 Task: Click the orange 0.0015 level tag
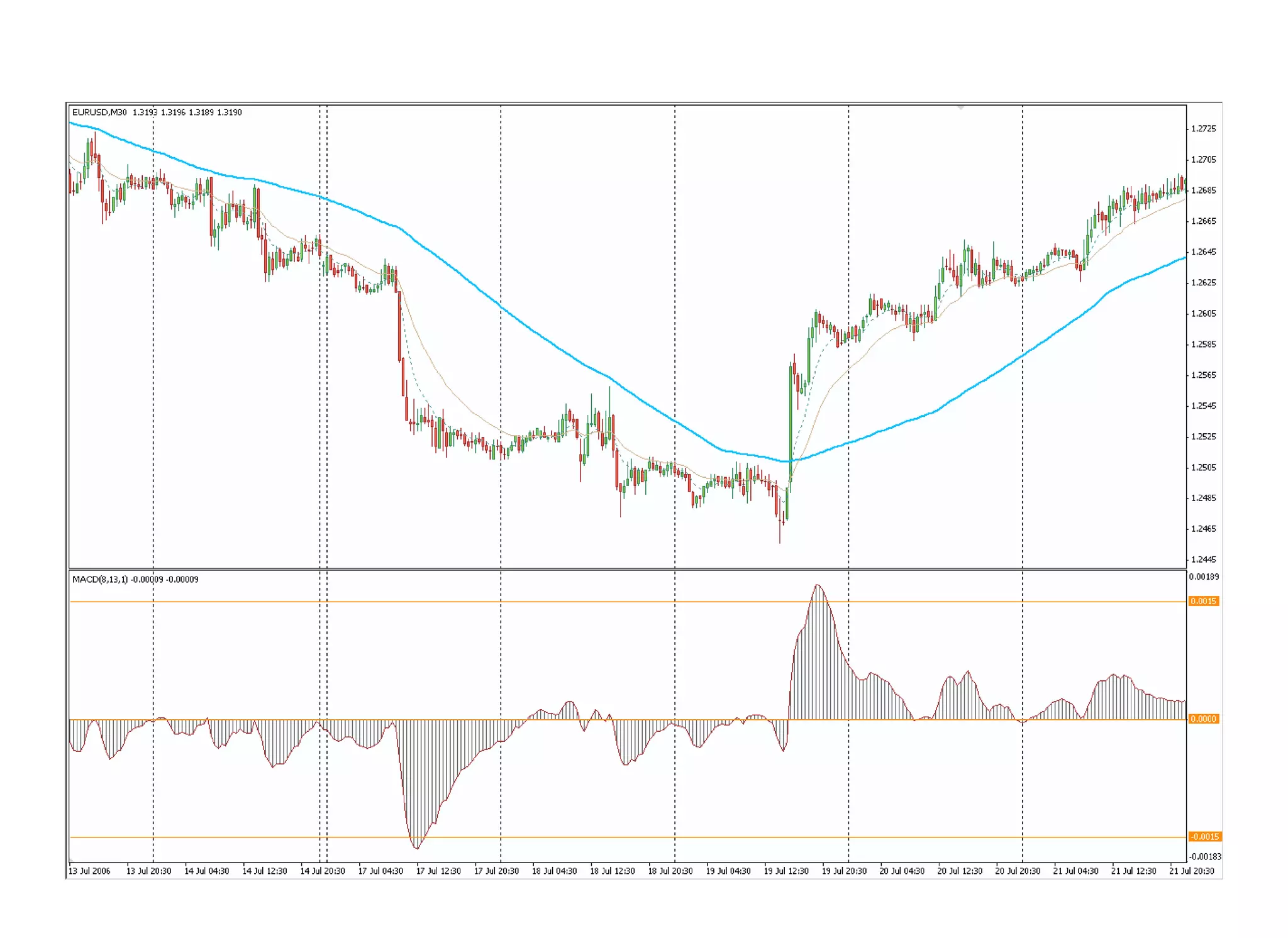pos(1203,602)
